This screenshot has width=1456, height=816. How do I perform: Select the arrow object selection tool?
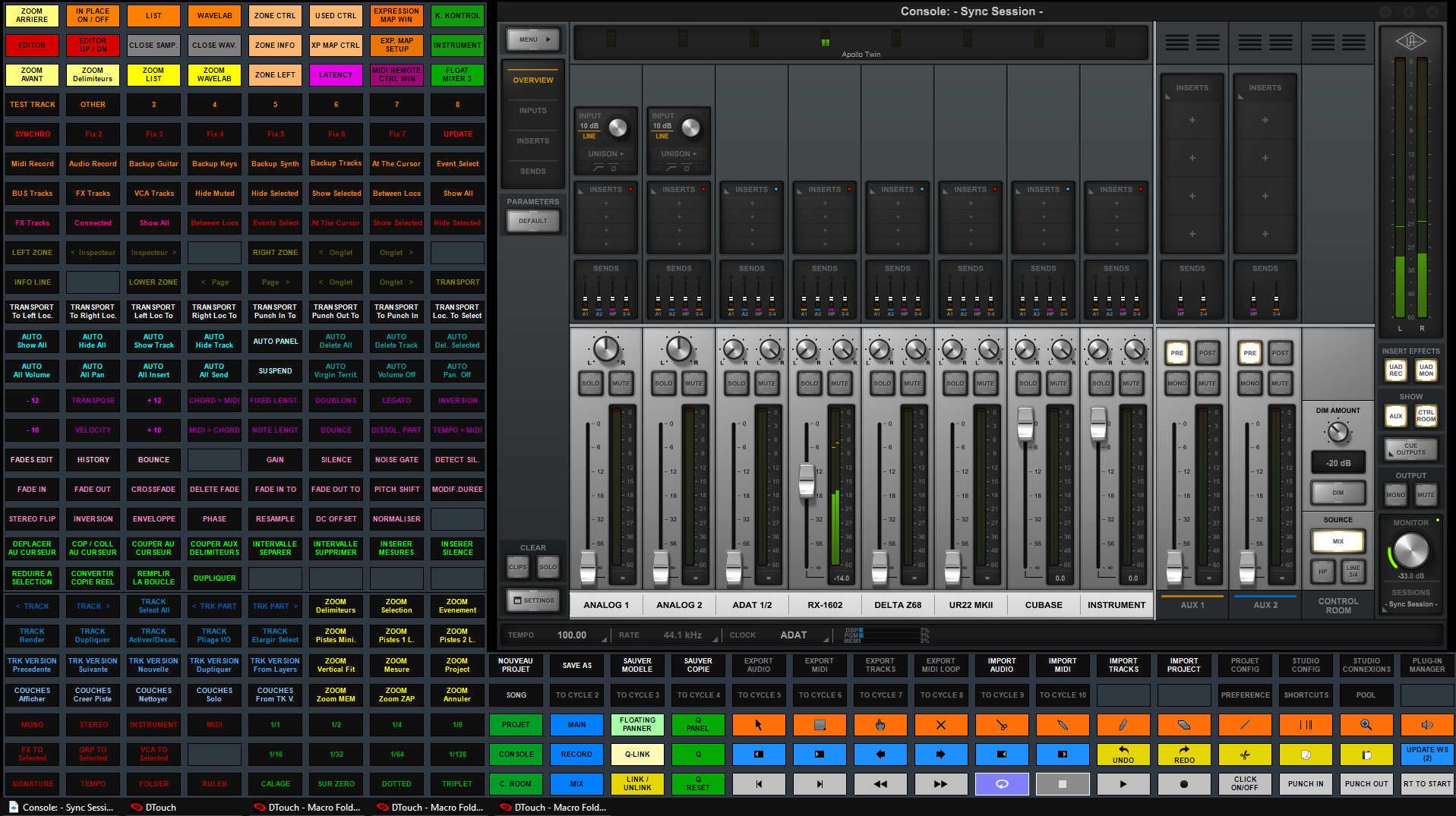point(759,725)
